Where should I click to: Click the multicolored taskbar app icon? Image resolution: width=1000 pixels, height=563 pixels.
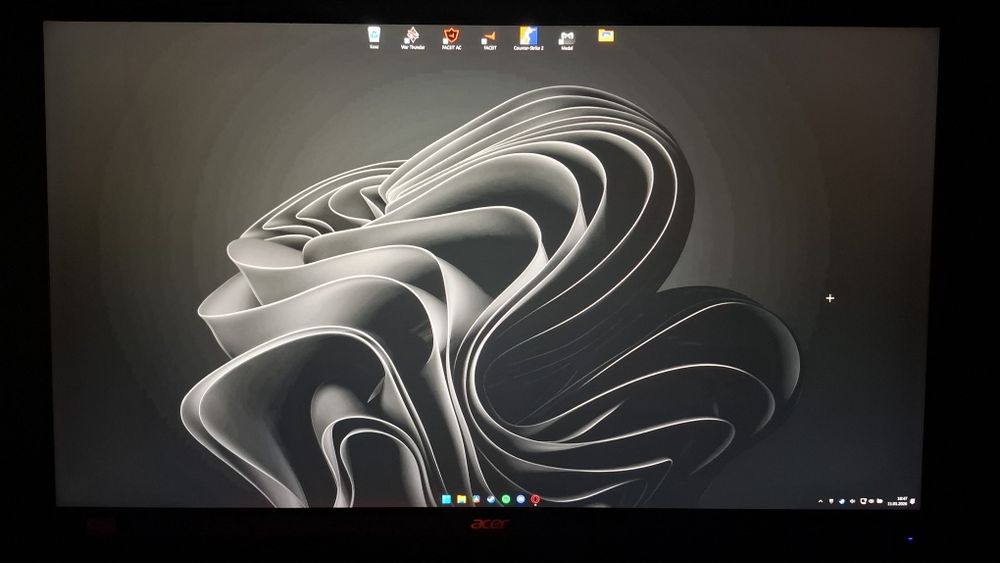tap(476, 499)
